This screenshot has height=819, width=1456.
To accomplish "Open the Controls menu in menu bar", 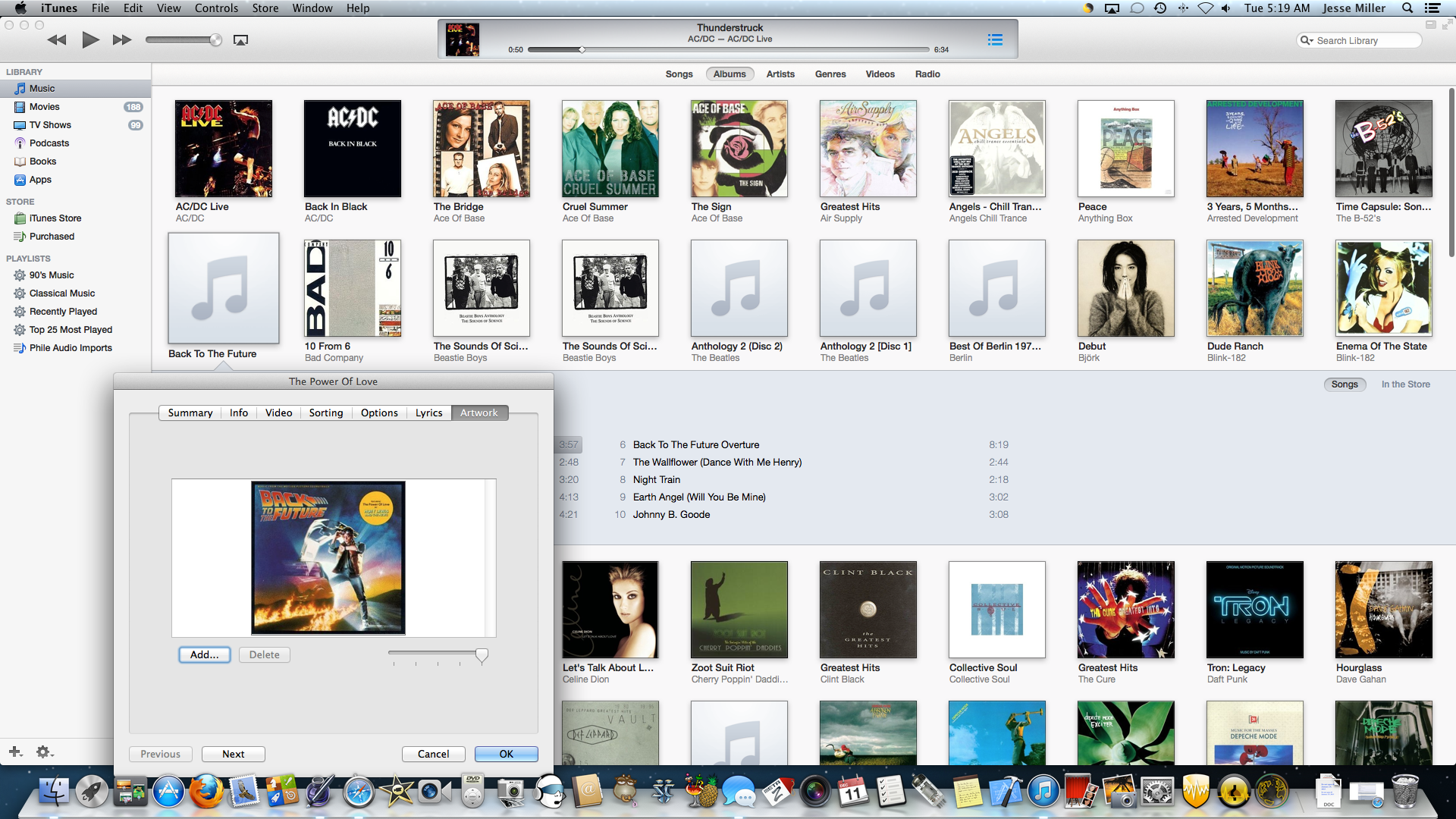I will 216,8.
